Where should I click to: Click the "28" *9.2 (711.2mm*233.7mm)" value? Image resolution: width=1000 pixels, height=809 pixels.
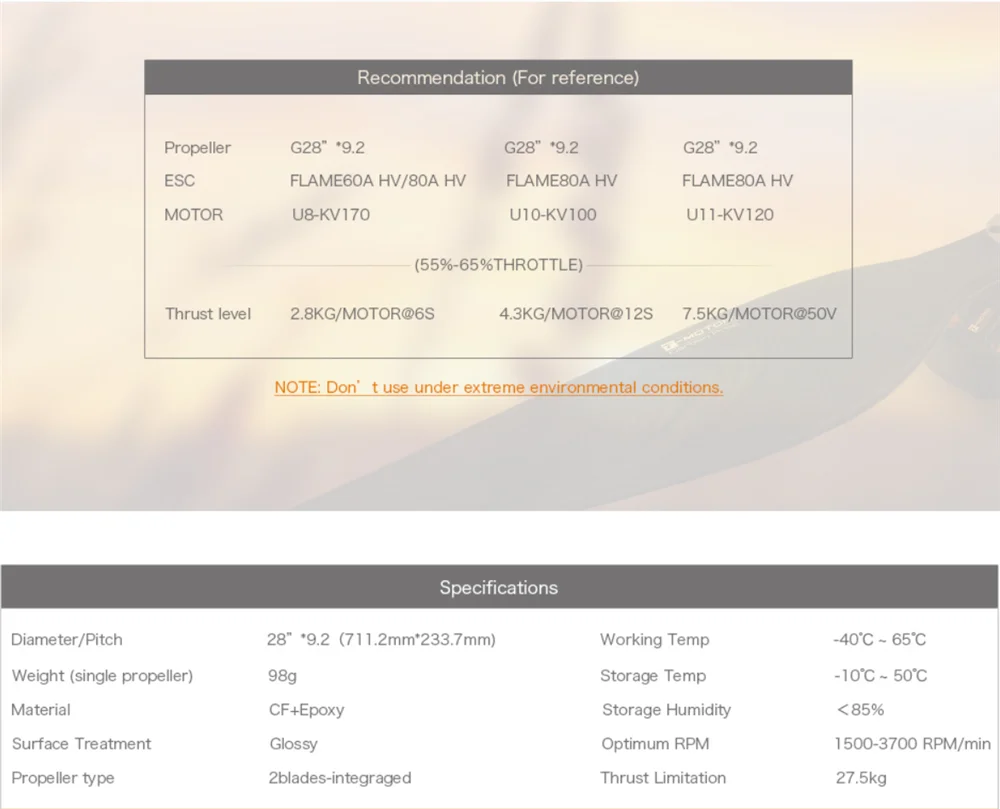tap(381, 639)
